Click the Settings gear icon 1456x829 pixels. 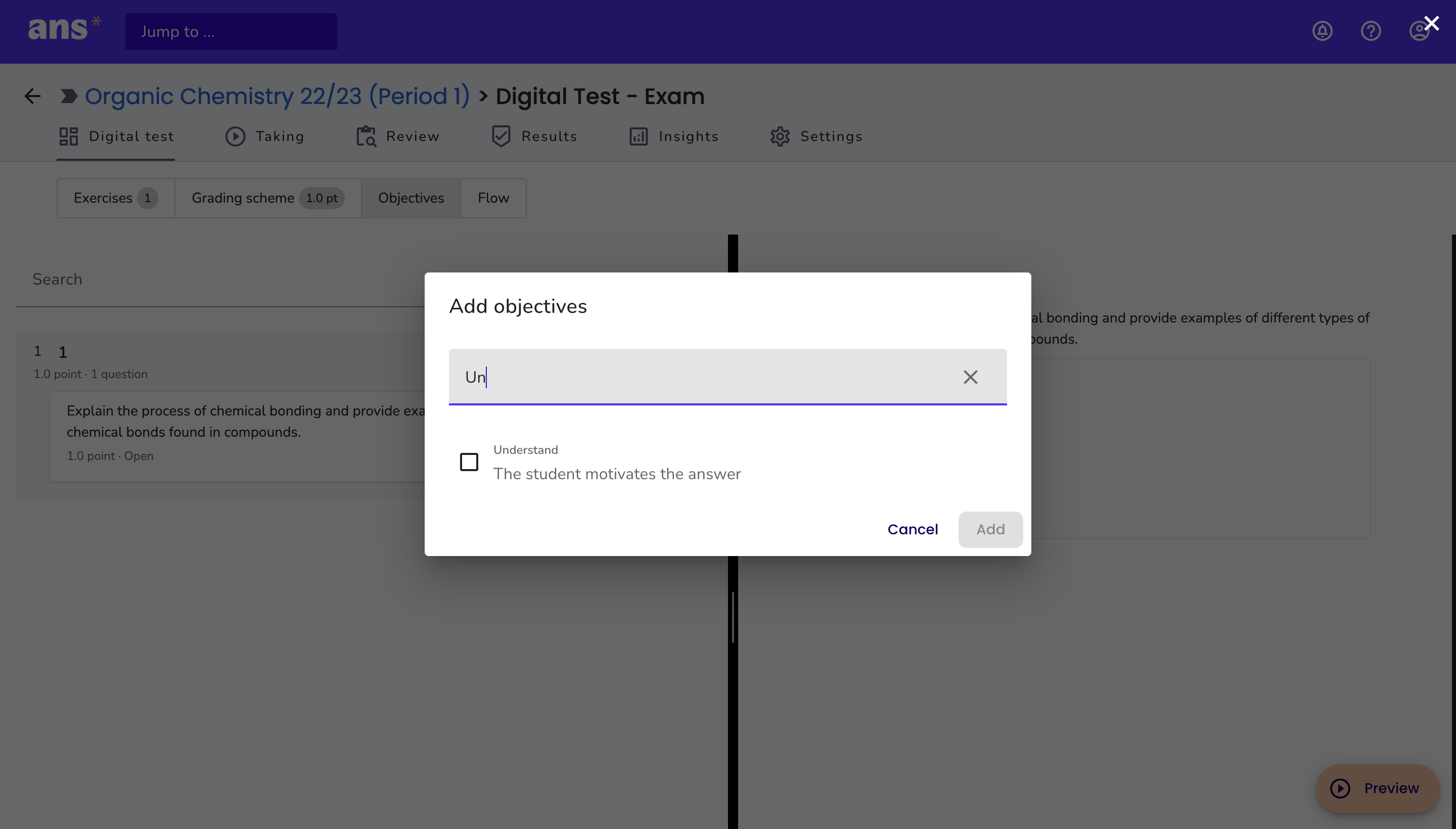click(x=780, y=136)
